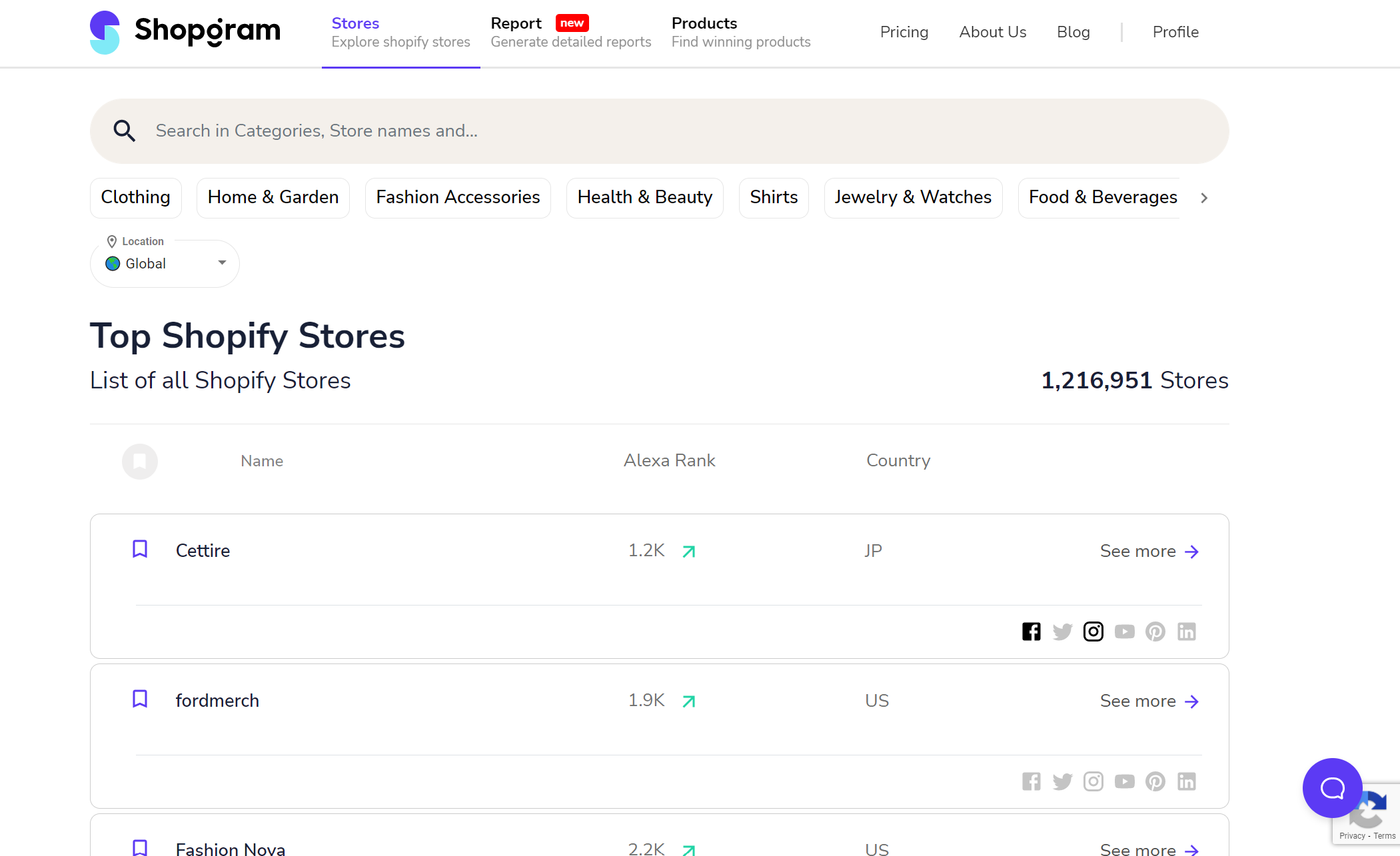See more details for fordmerch
The height and width of the screenshot is (856, 1400).
(x=1149, y=701)
